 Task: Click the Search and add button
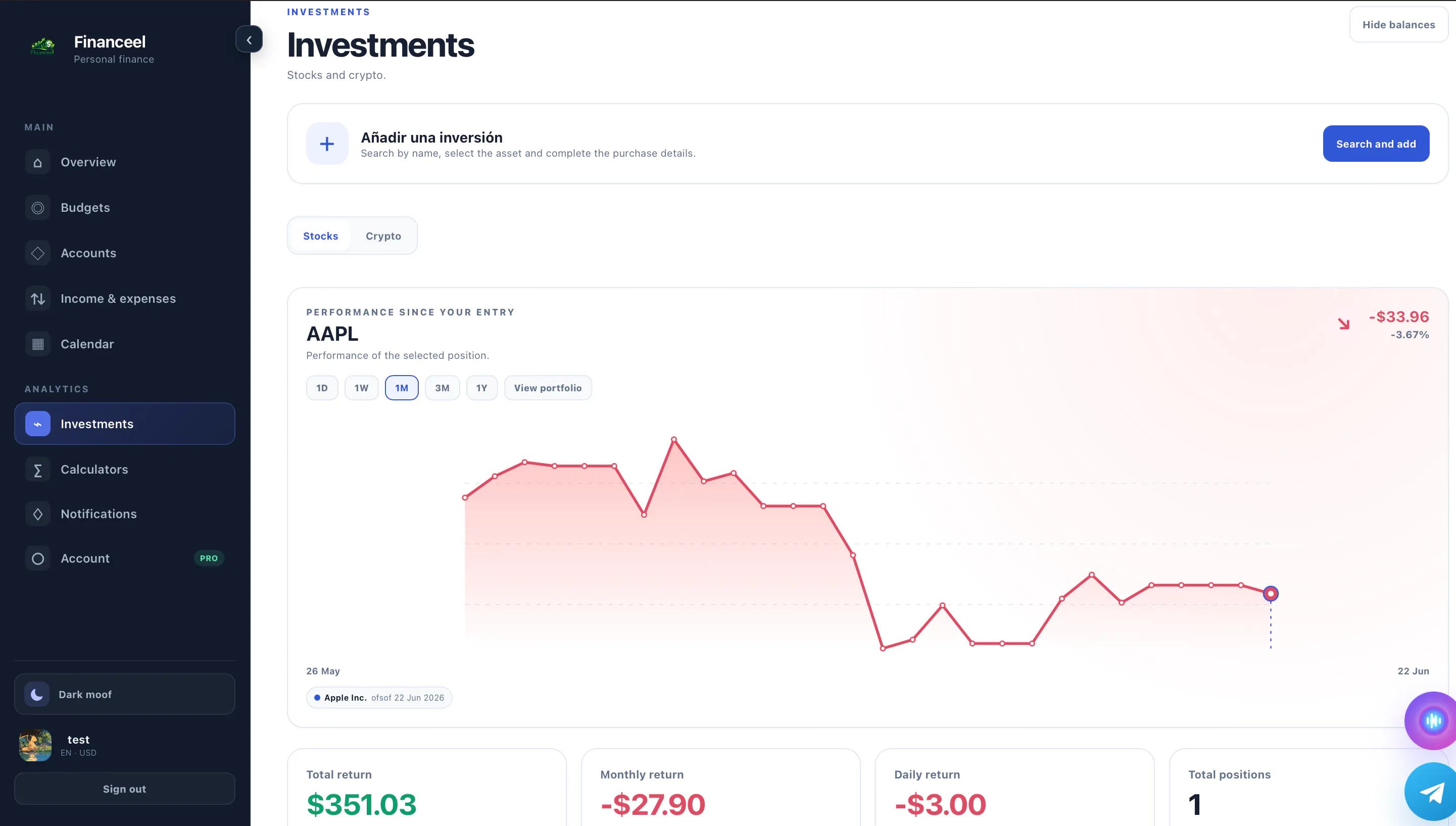(x=1376, y=144)
